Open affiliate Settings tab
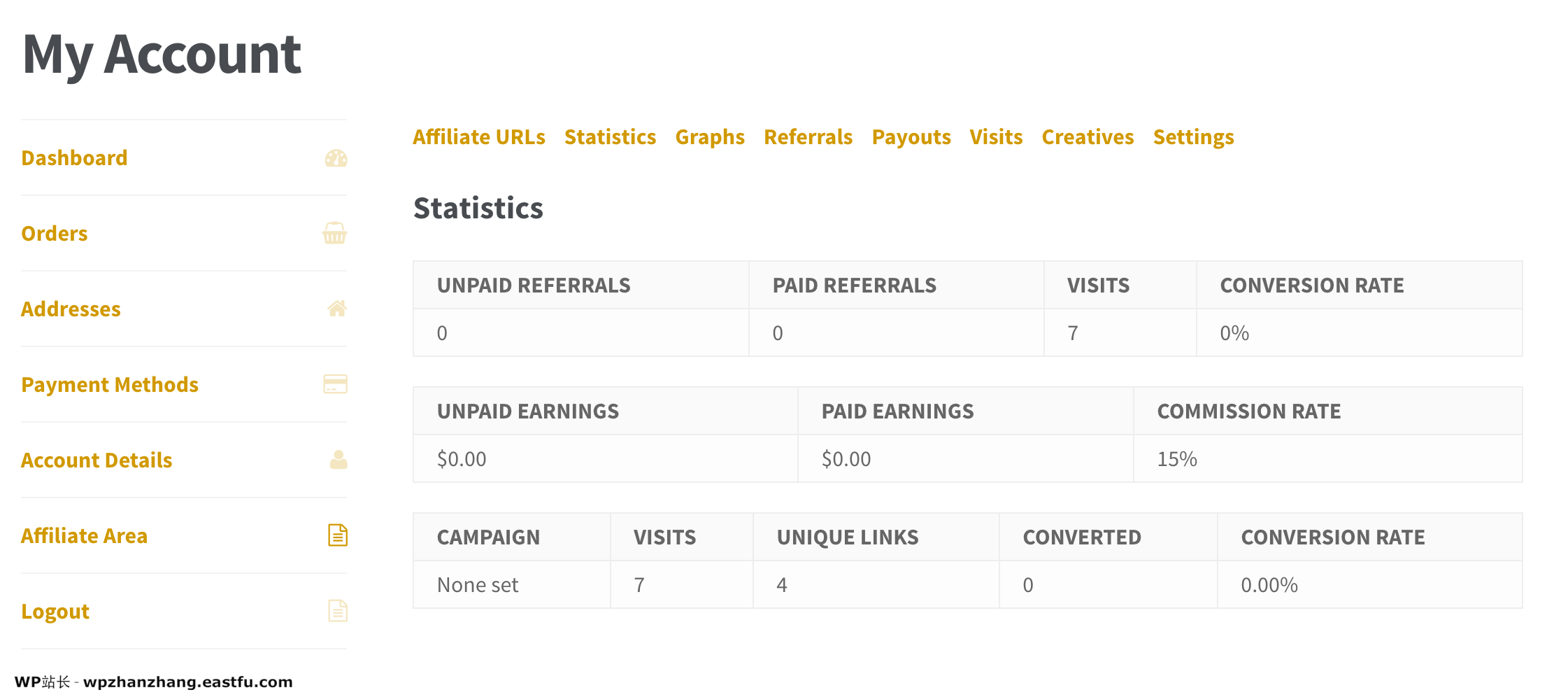This screenshot has width=1568, height=697. 1193,137
